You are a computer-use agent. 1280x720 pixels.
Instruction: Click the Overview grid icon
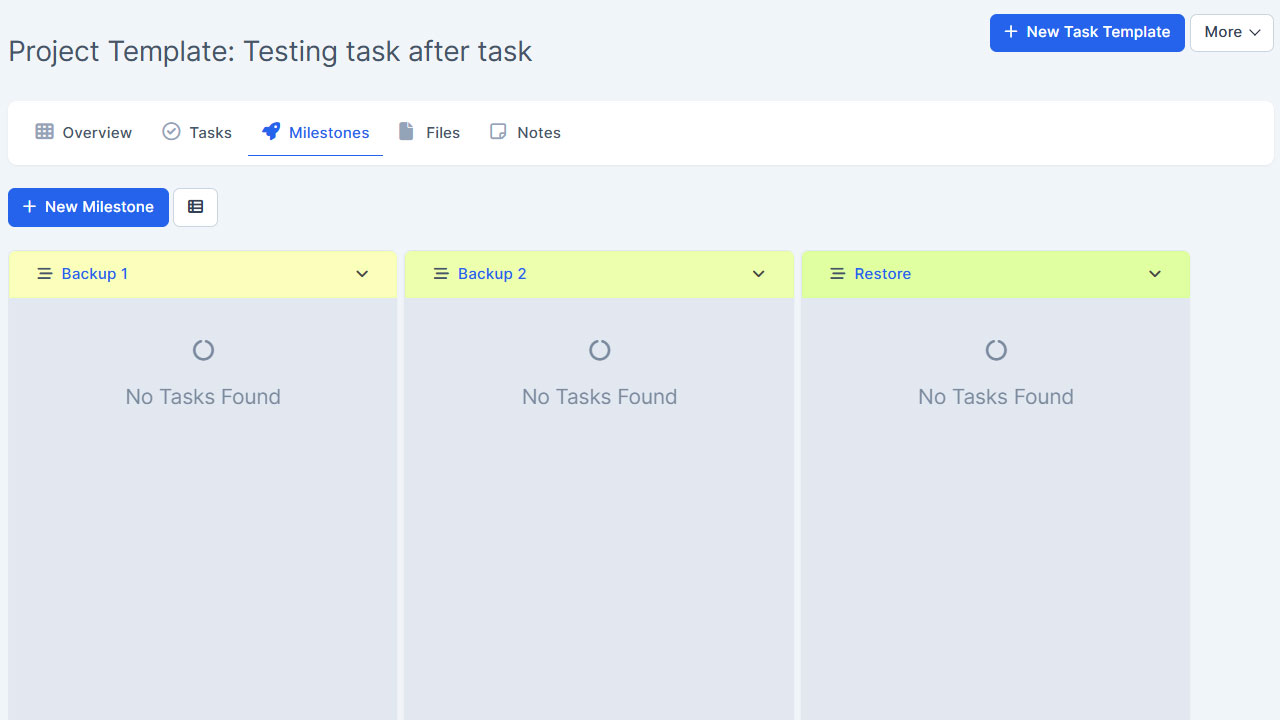[x=44, y=132]
